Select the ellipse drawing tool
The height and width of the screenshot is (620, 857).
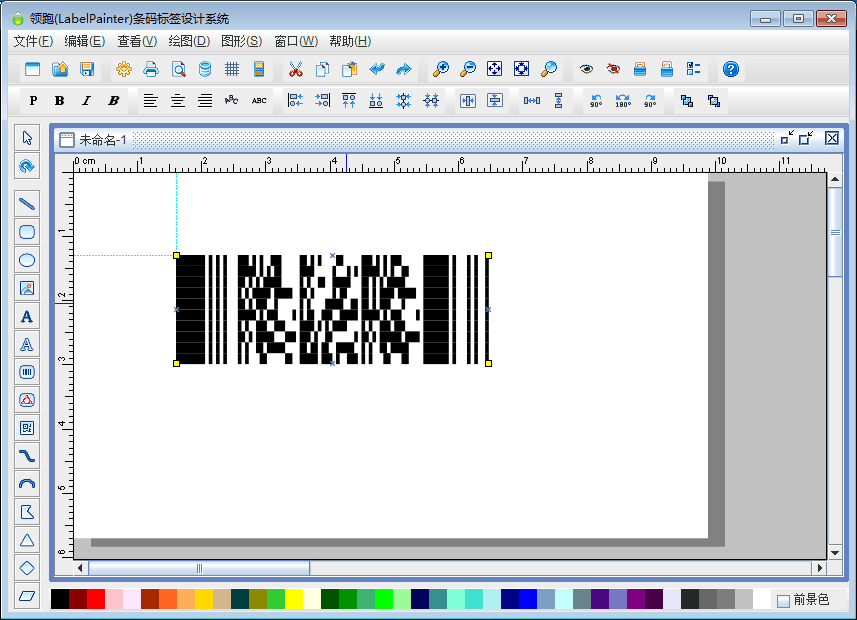[x=27, y=260]
